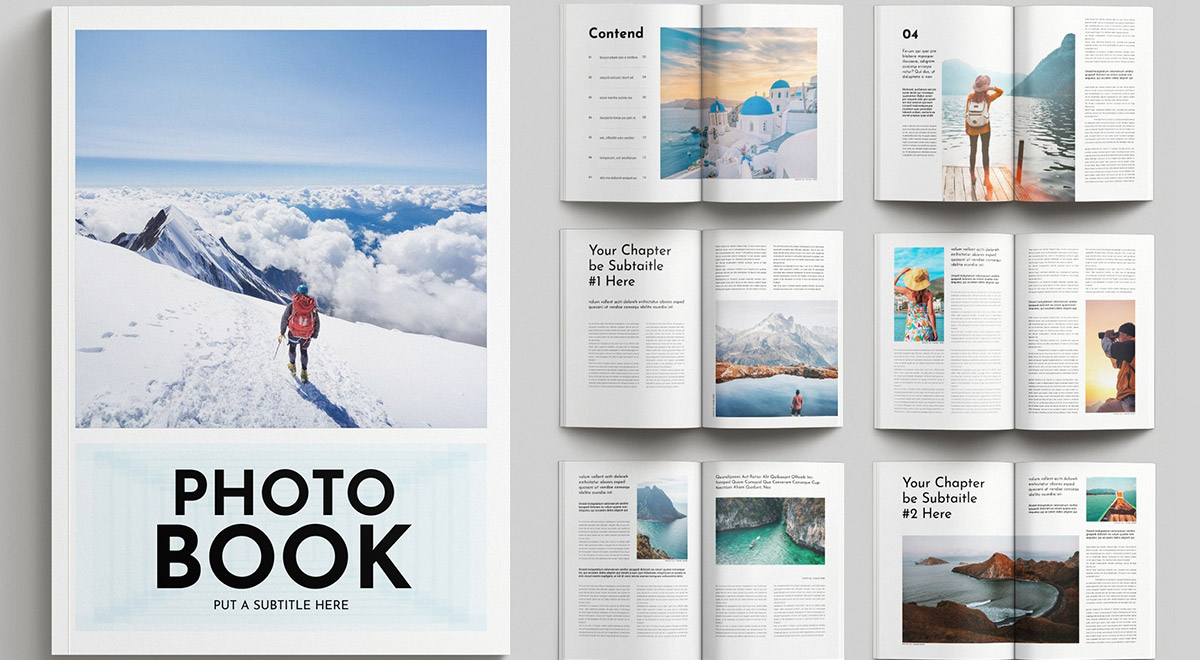Click the Subtaitle #1 chapter heading
The height and width of the screenshot is (660, 1200).
pyautogui.click(x=630, y=266)
